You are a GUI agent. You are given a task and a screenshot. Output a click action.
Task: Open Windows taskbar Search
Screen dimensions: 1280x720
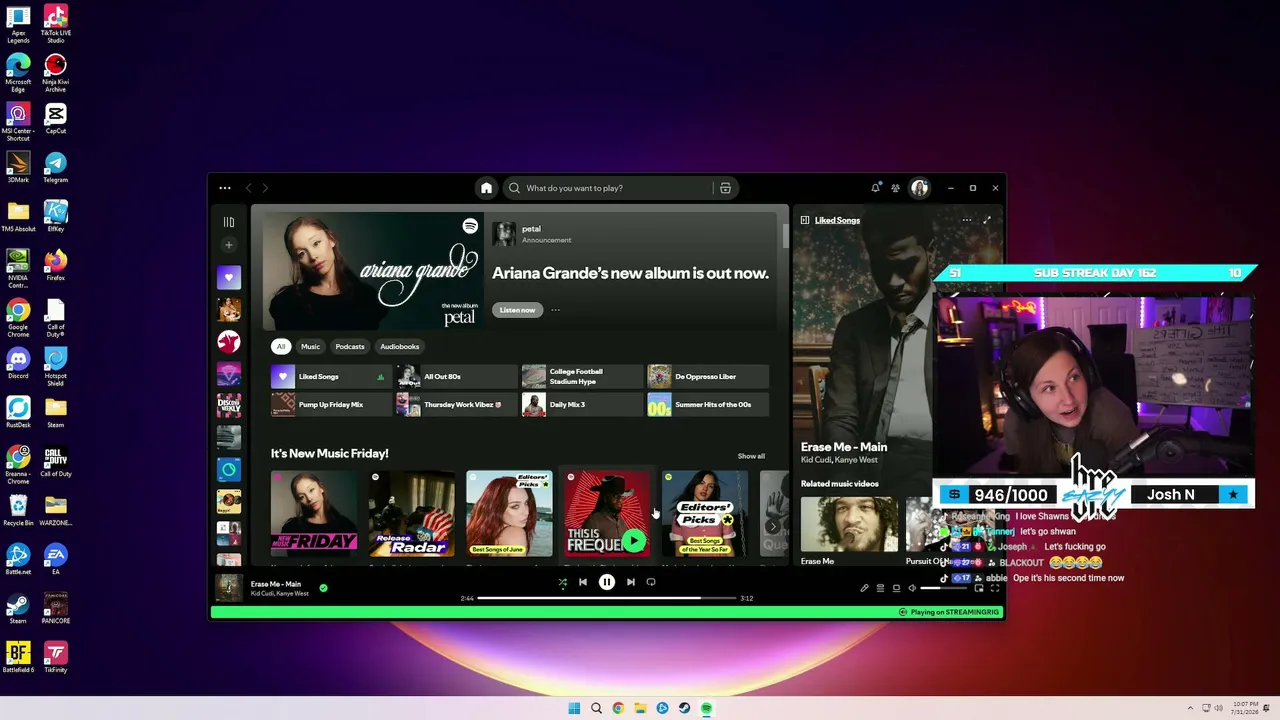tap(596, 708)
